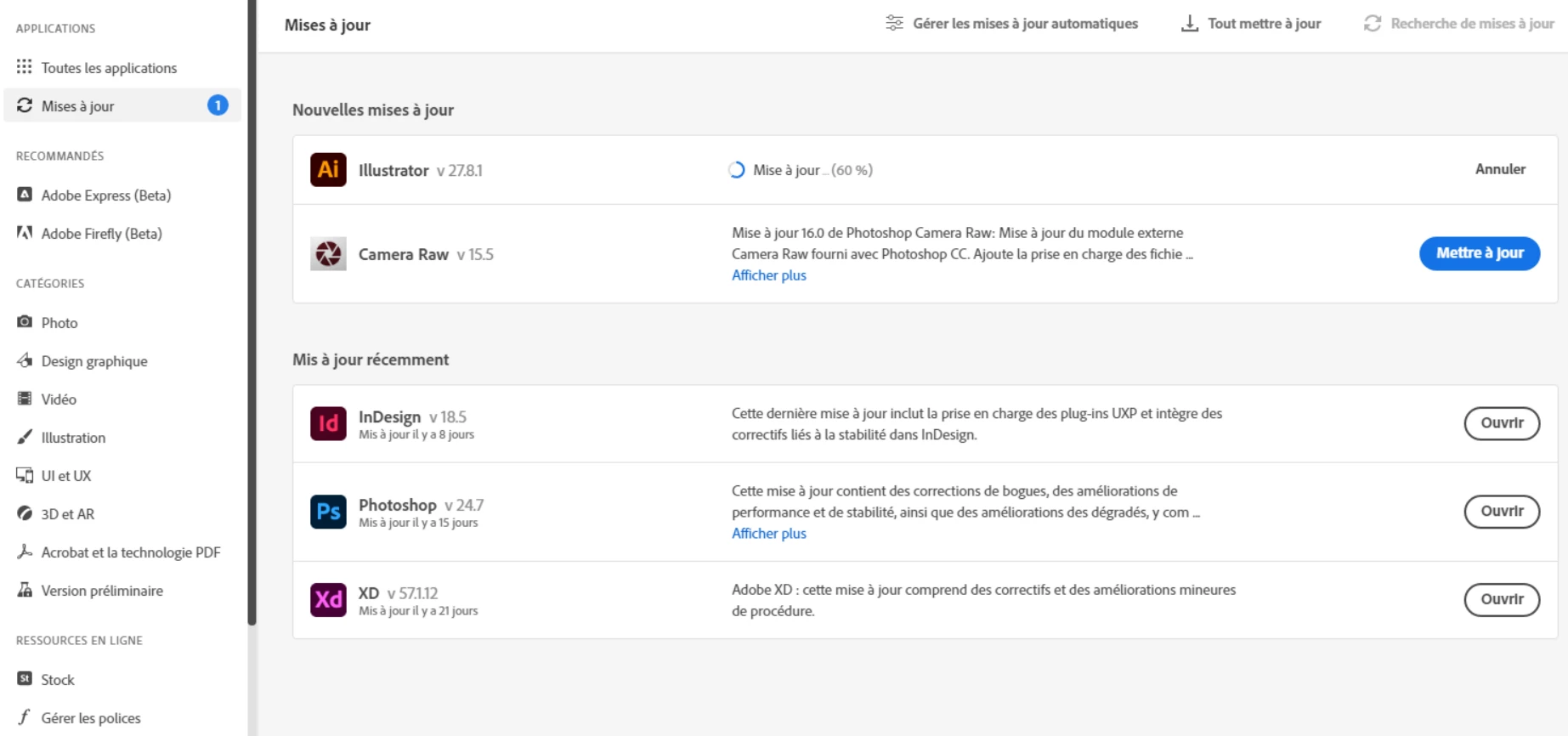The height and width of the screenshot is (736, 1568).
Task: Open the Photo category
Action: (59, 323)
